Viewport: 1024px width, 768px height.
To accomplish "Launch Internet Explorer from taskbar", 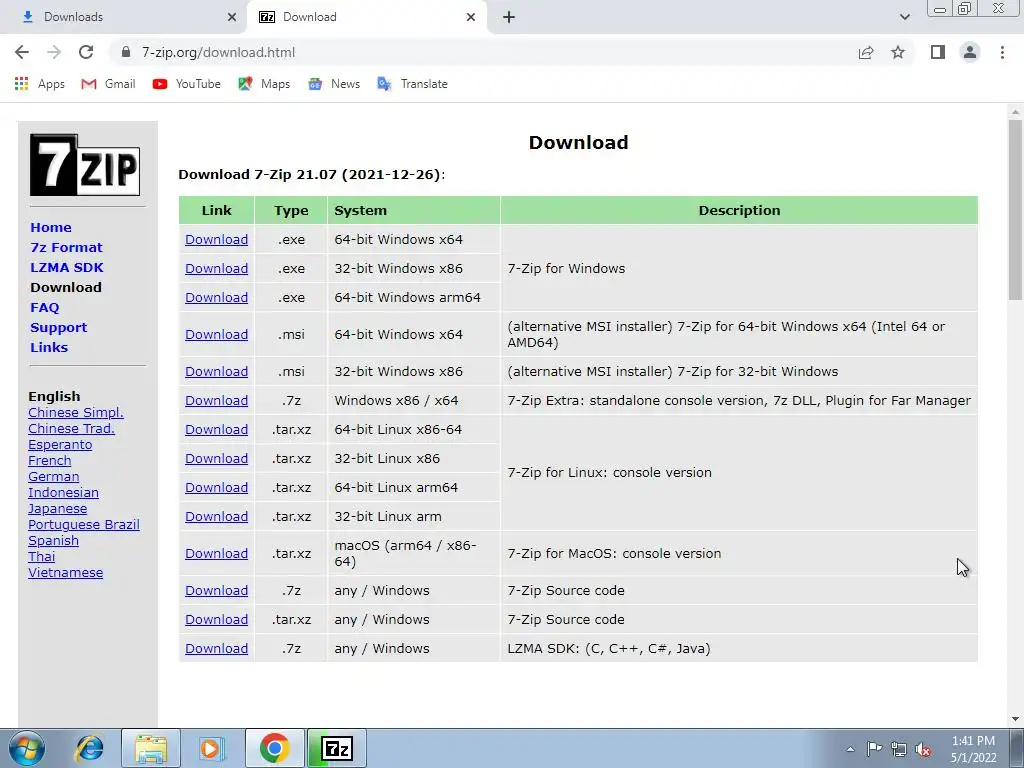I will 89,748.
